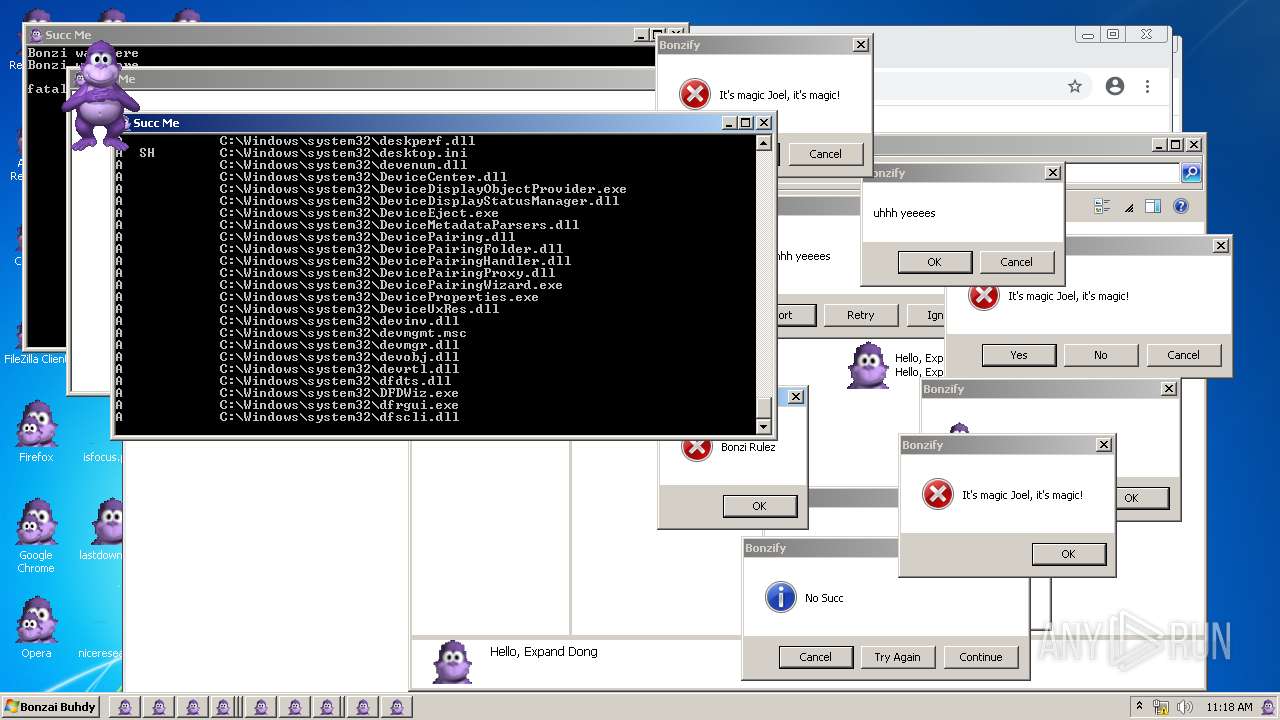
Task: Open the Opera desktop icon
Action: click(36, 628)
